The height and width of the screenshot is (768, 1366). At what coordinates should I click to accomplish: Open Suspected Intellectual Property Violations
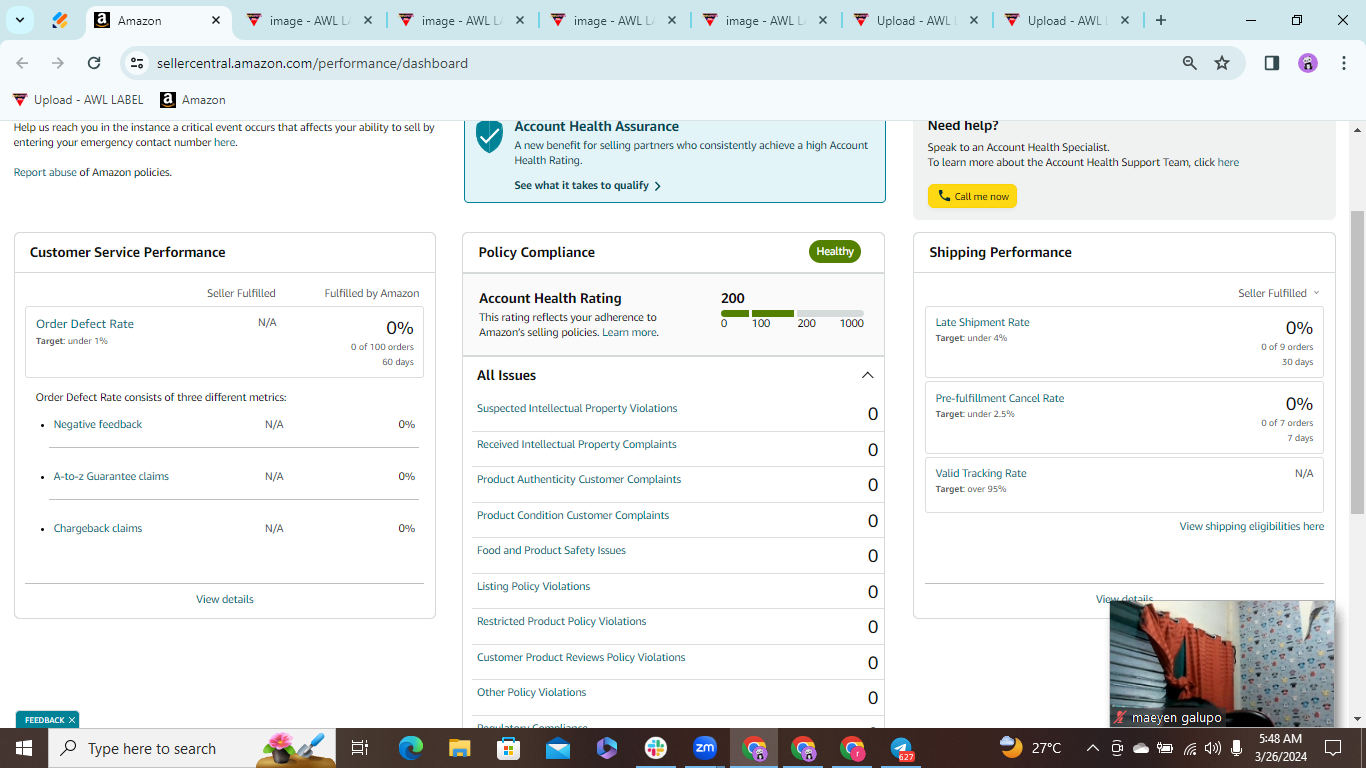(577, 408)
